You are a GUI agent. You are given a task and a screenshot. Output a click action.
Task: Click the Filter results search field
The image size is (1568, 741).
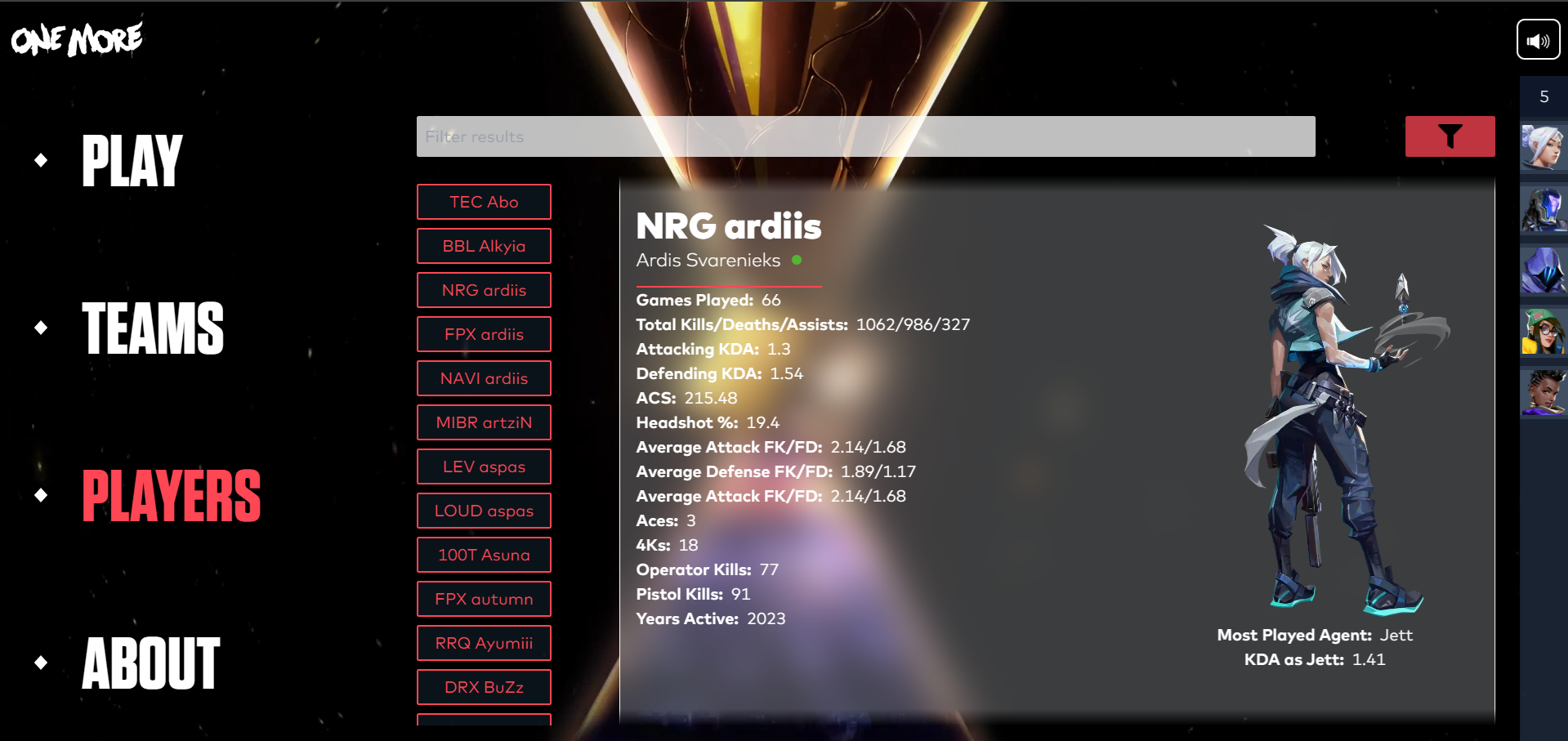click(x=865, y=136)
